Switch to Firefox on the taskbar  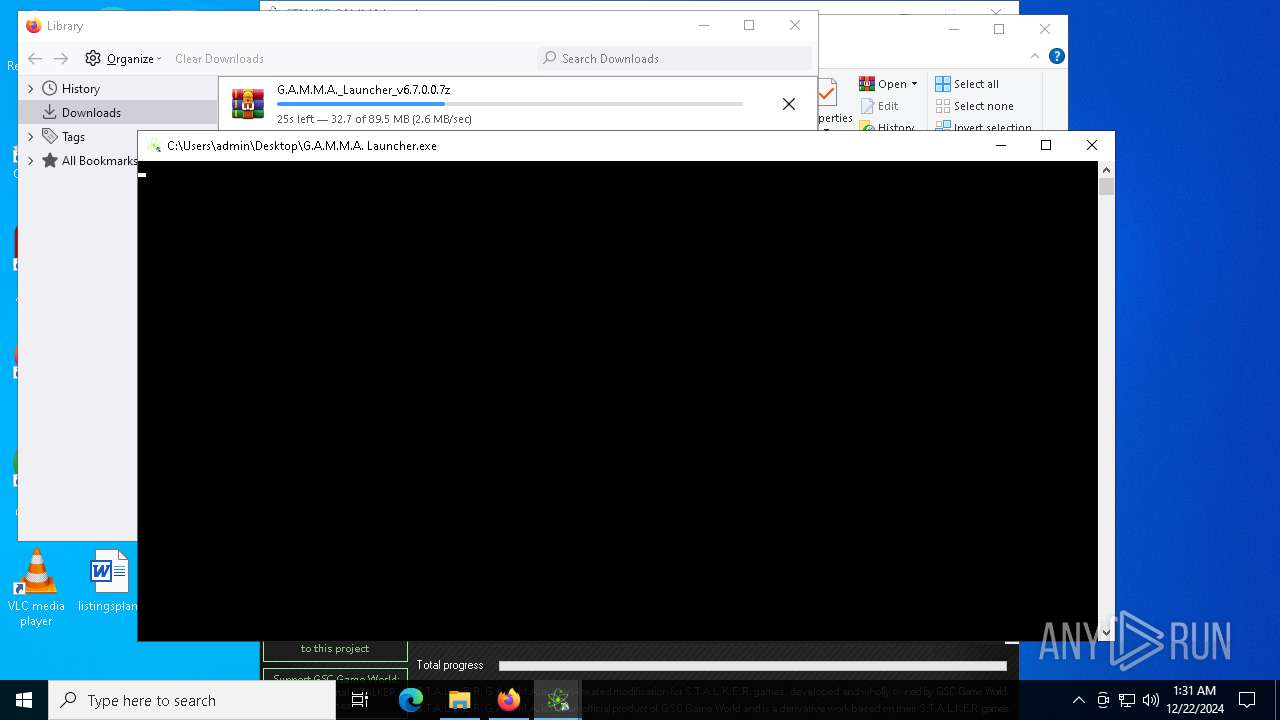click(509, 700)
